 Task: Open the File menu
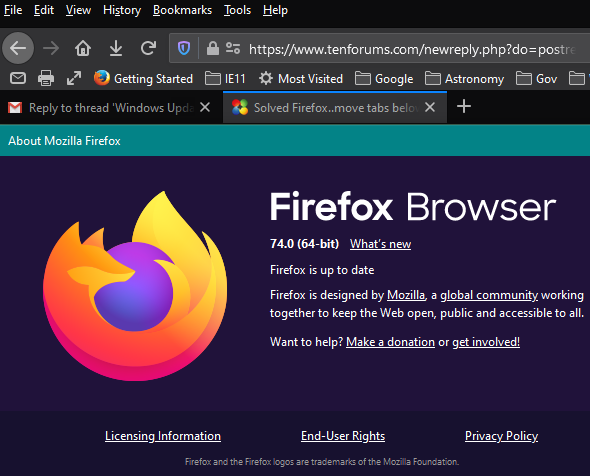click(13, 10)
